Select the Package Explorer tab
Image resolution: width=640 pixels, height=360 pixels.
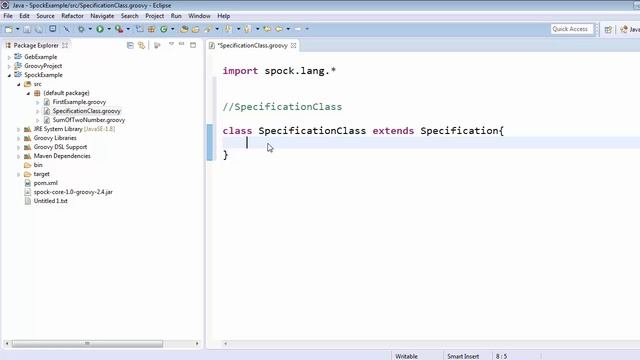(x=36, y=45)
